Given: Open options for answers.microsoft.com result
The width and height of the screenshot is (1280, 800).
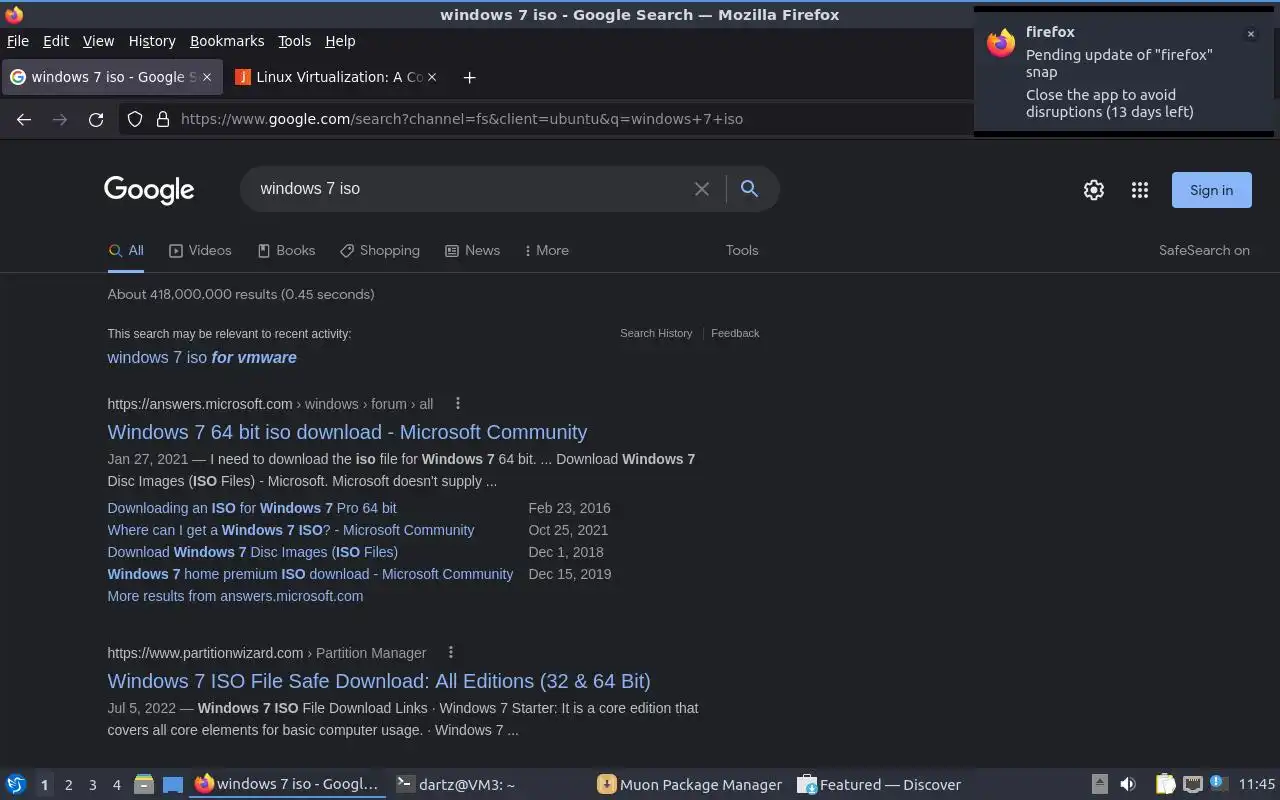Looking at the screenshot, I should pos(458,404).
